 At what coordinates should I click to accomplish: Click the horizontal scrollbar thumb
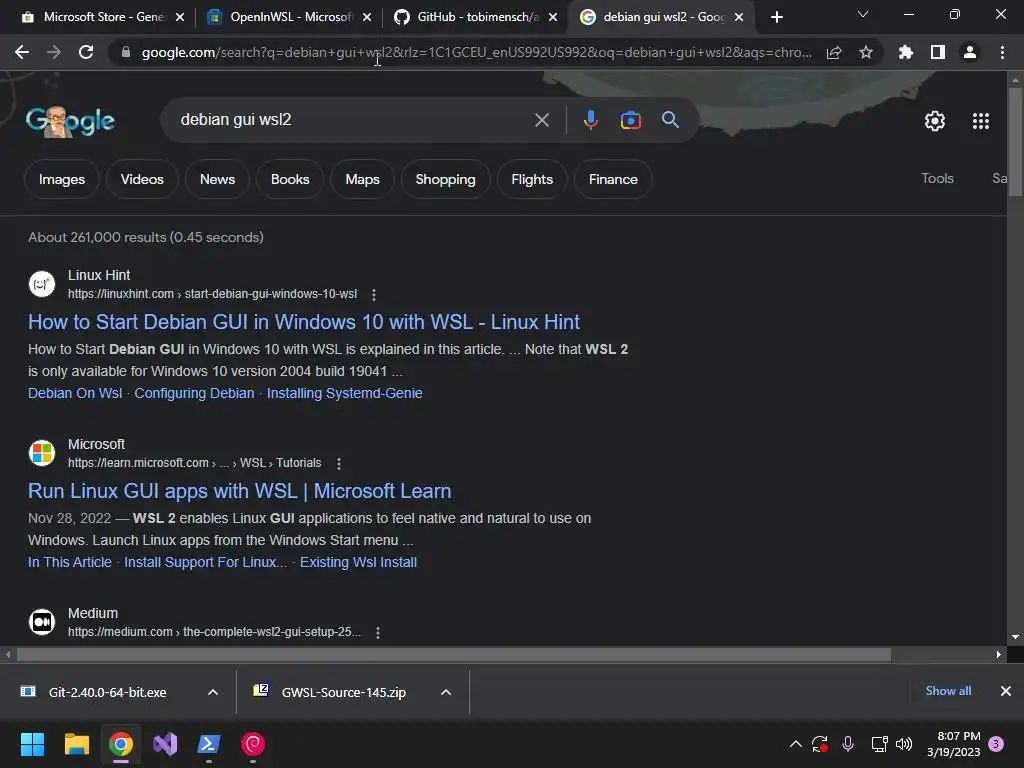[x=454, y=654]
